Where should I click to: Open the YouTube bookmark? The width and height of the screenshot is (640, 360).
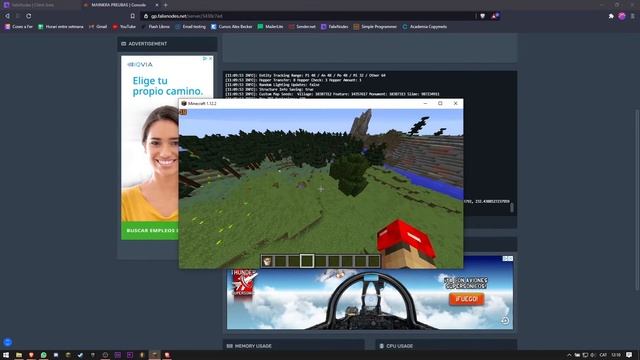point(124,27)
